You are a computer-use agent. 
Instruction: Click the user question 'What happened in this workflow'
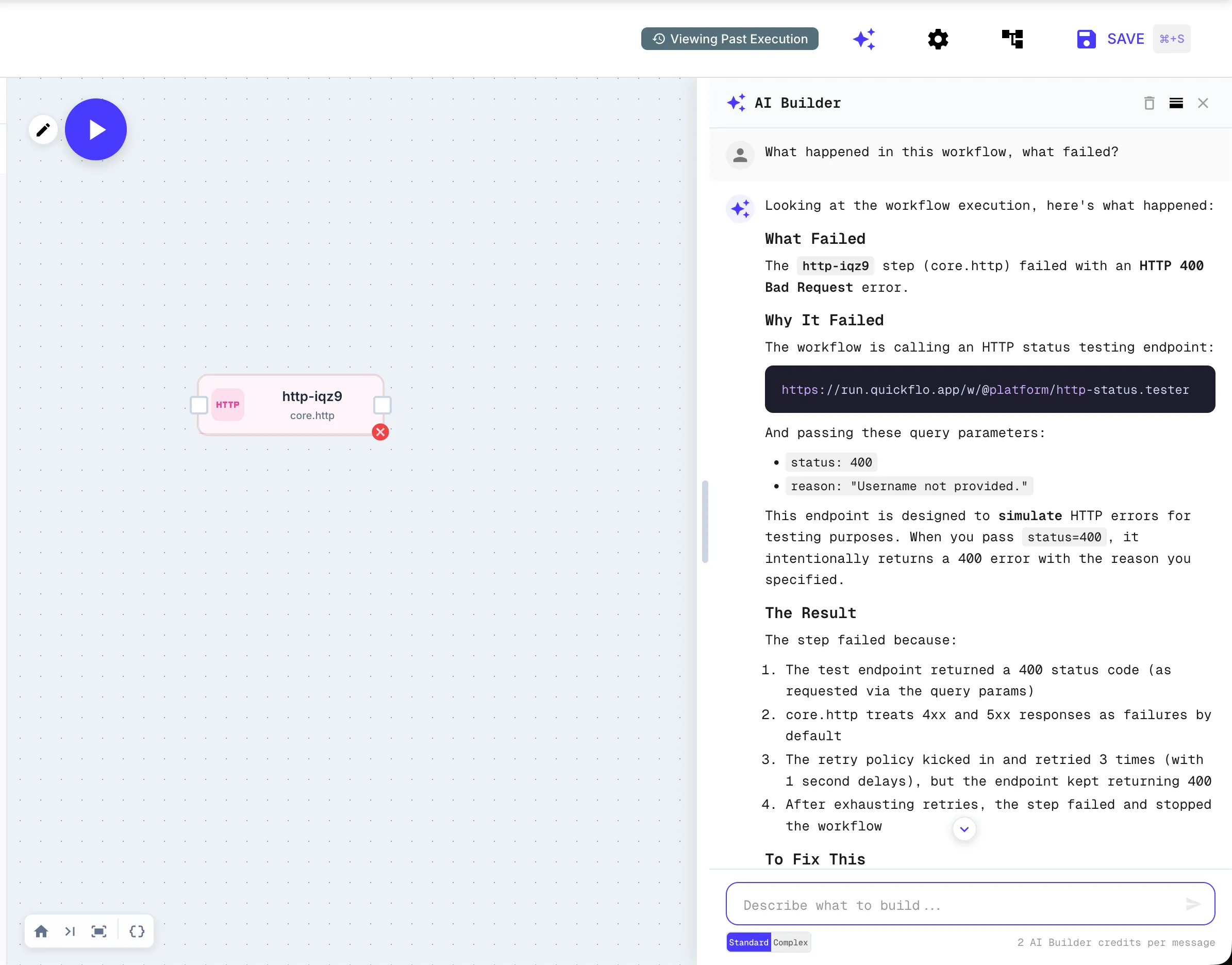[x=941, y=152]
